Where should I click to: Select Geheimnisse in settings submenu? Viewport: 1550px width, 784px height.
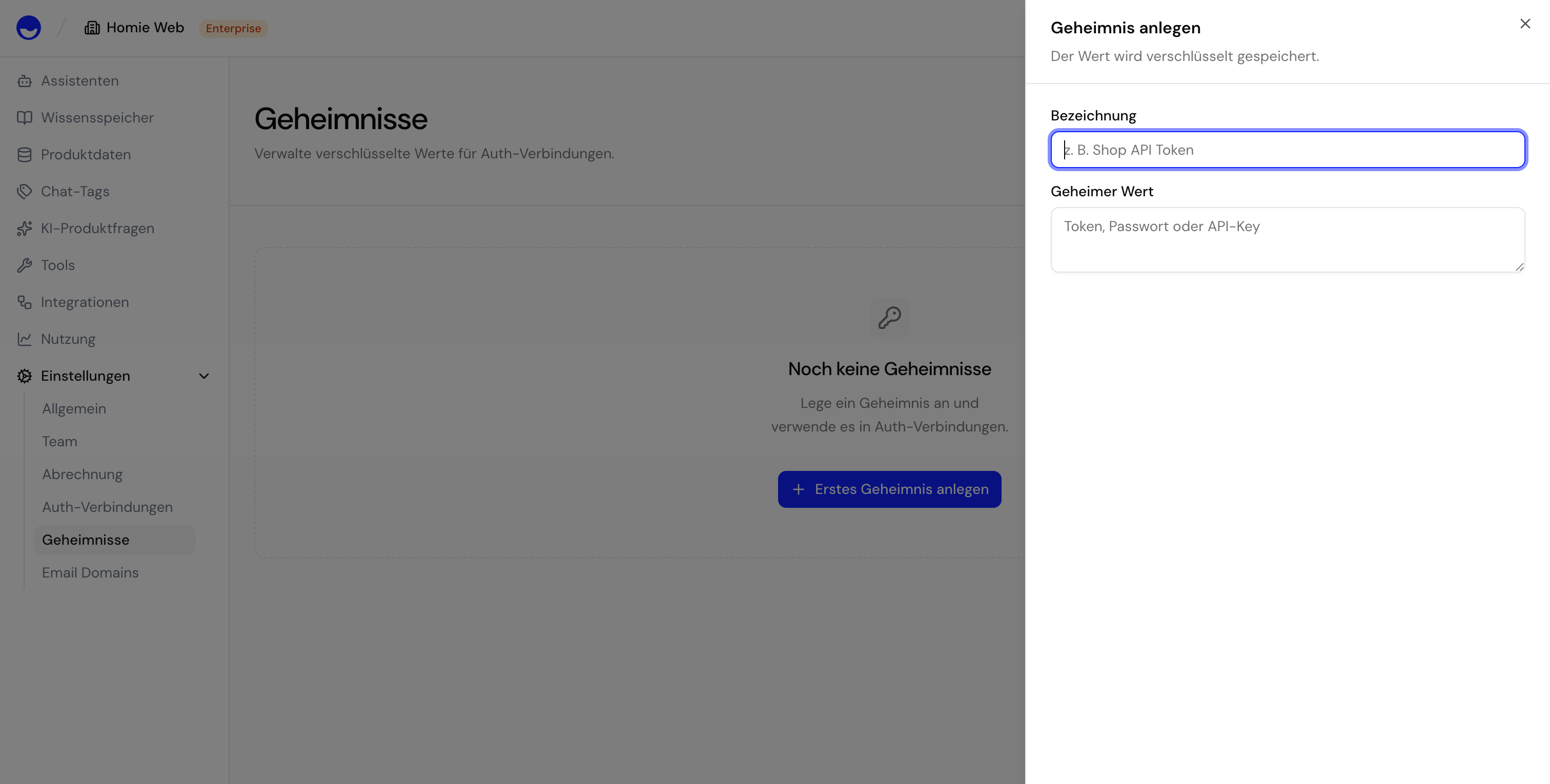point(114,540)
